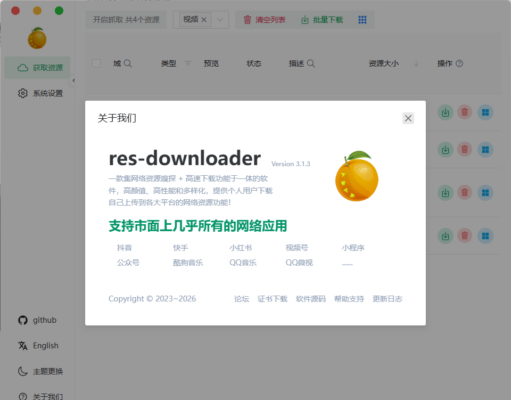Expand the resource type filter dropdown
Viewport: 511px width, 400px height.
pos(220,20)
